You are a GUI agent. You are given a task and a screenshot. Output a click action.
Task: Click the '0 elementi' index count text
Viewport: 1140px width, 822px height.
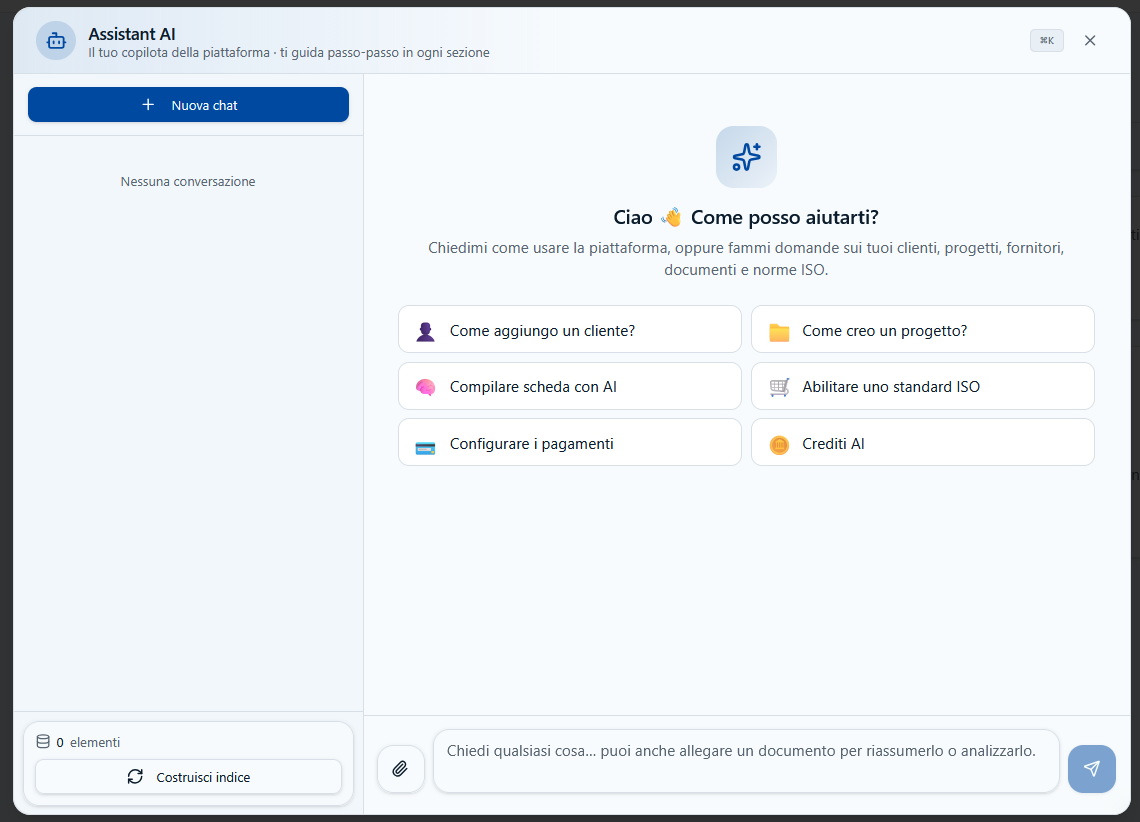[x=88, y=742]
